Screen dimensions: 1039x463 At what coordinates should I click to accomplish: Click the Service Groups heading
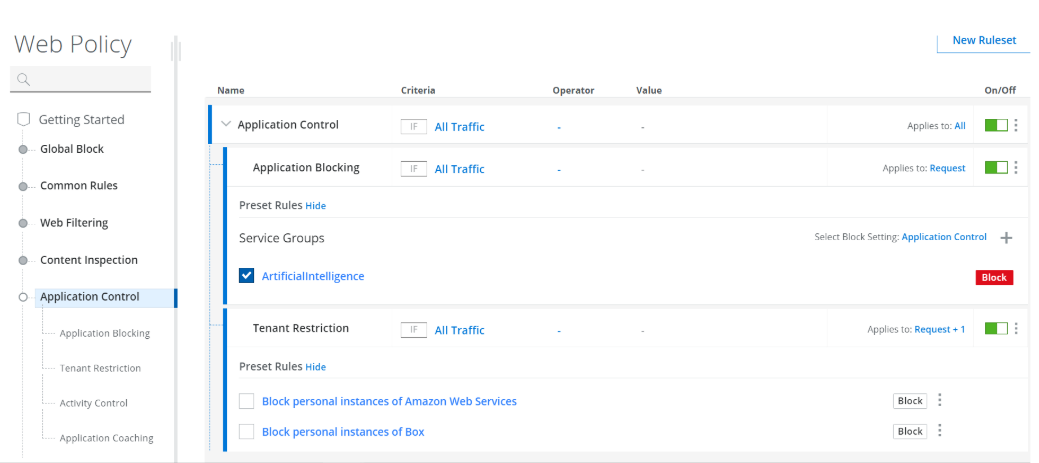(x=282, y=238)
